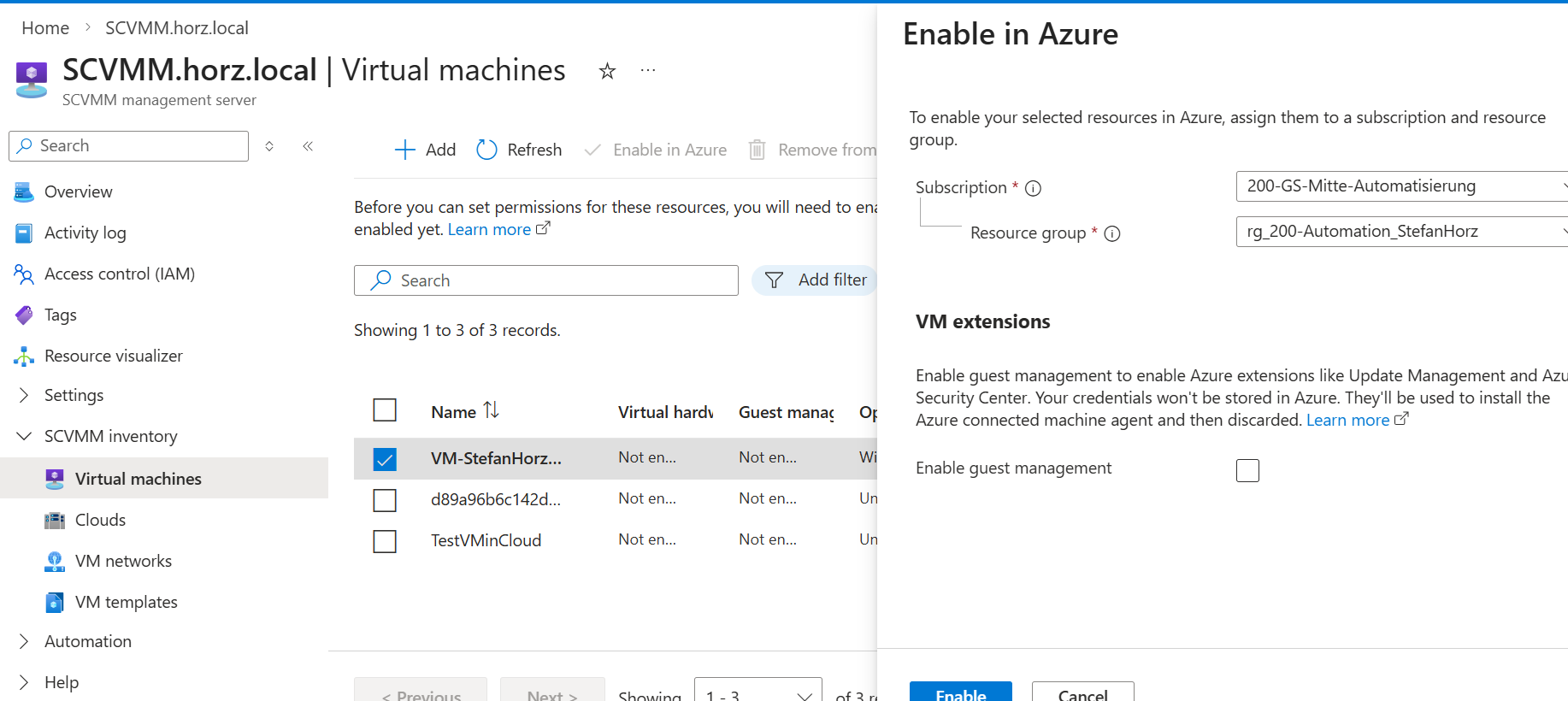Toggle the select-all checkbox in table header
Screen dimensions: 1568x701
pyautogui.click(x=385, y=410)
